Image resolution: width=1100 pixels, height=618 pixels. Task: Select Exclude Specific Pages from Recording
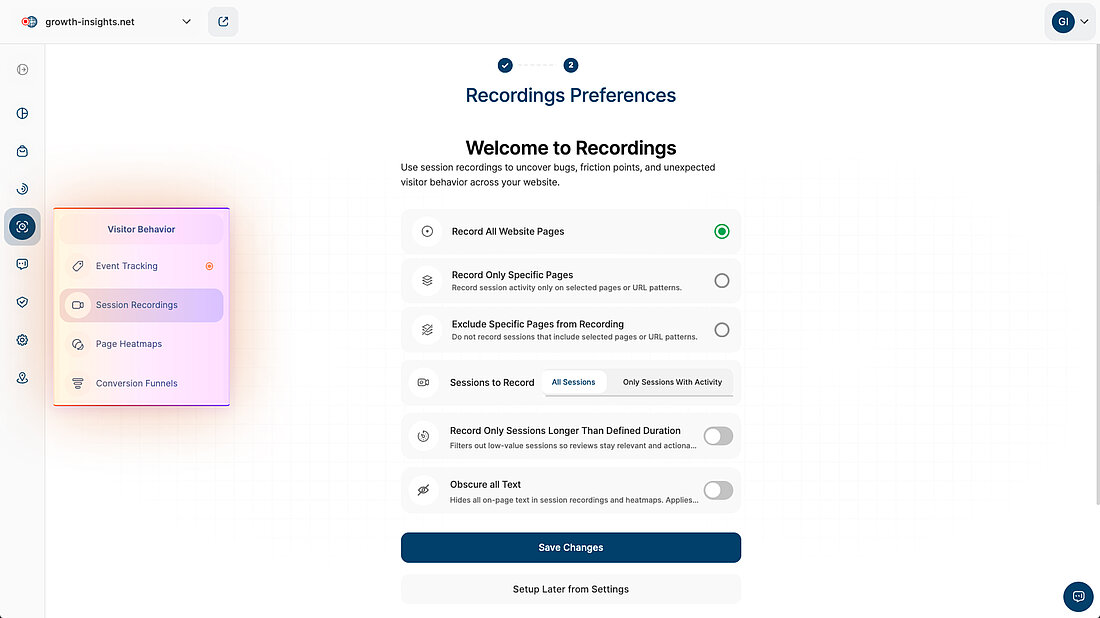coord(722,330)
